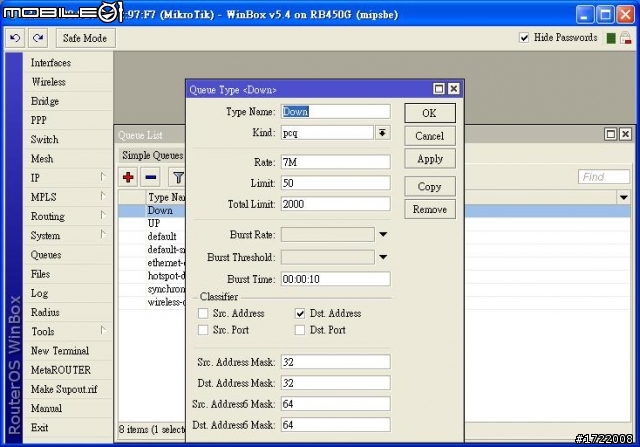Screen dimensions: 640x447
Task: Expand the Burst Threshold field
Action: pos(383,257)
